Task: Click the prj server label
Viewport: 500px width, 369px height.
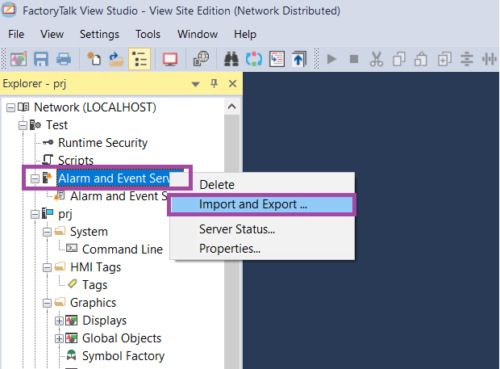Action: tap(65, 214)
